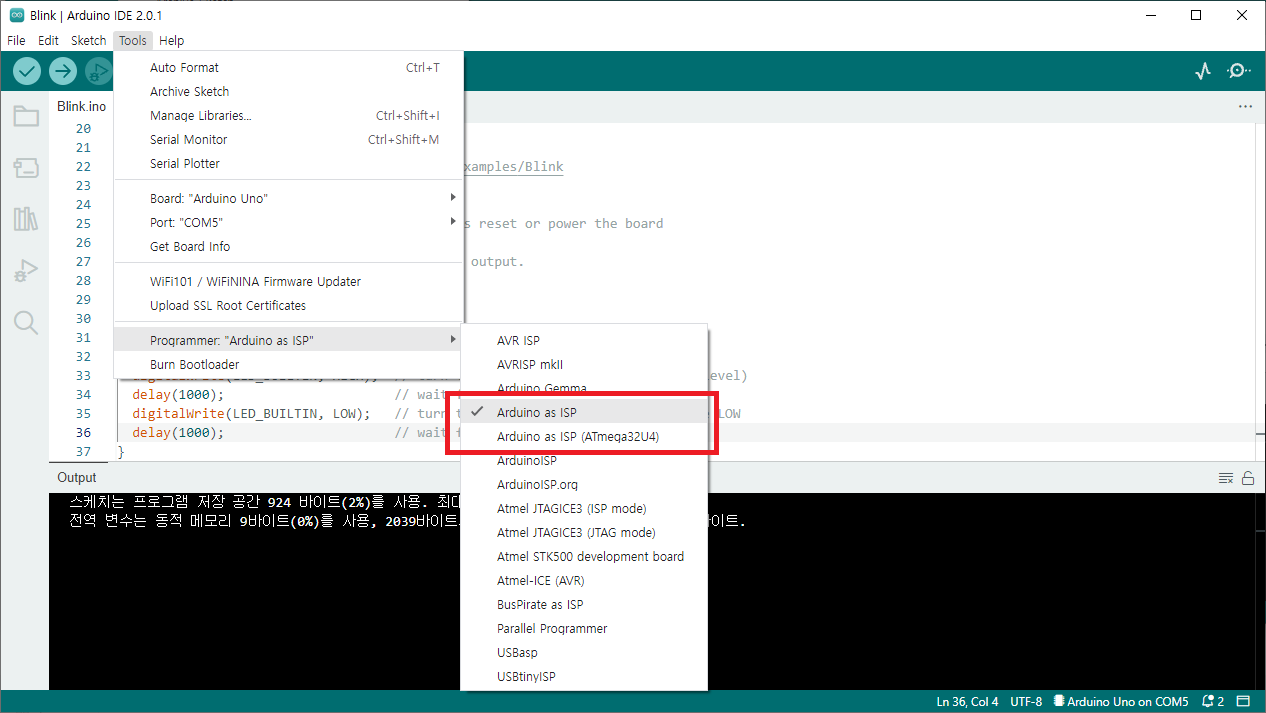Open the Sketch menu
This screenshot has height=713, width=1266.
pyautogui.click(x=88, y=41)
